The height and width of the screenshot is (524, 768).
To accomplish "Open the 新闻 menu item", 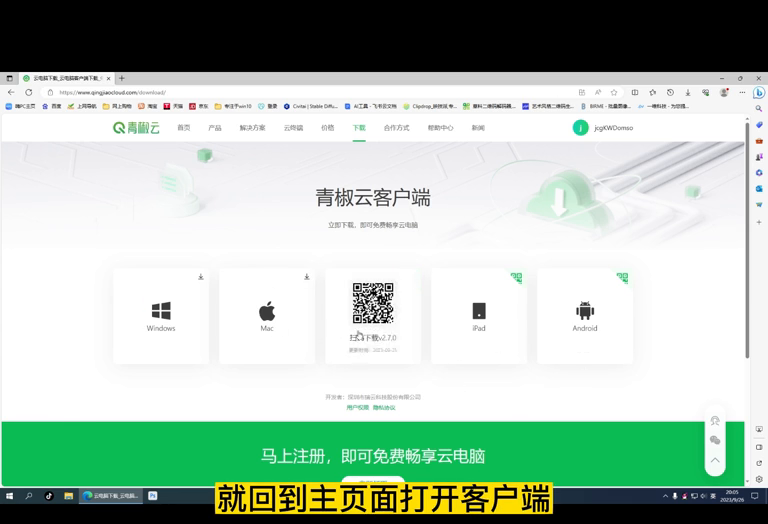I will point(478,128).
